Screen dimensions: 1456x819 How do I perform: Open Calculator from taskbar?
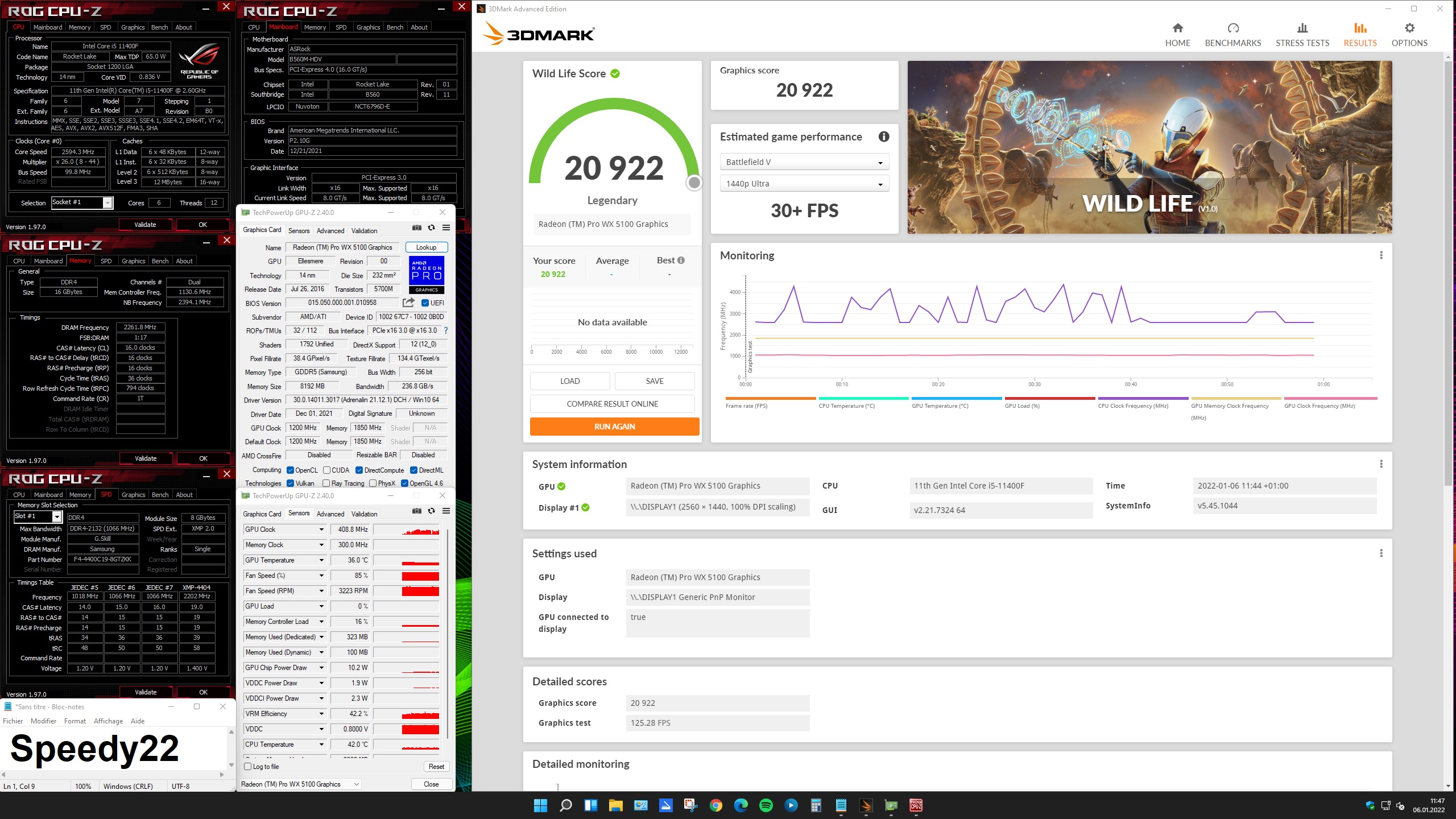[816, 805]
